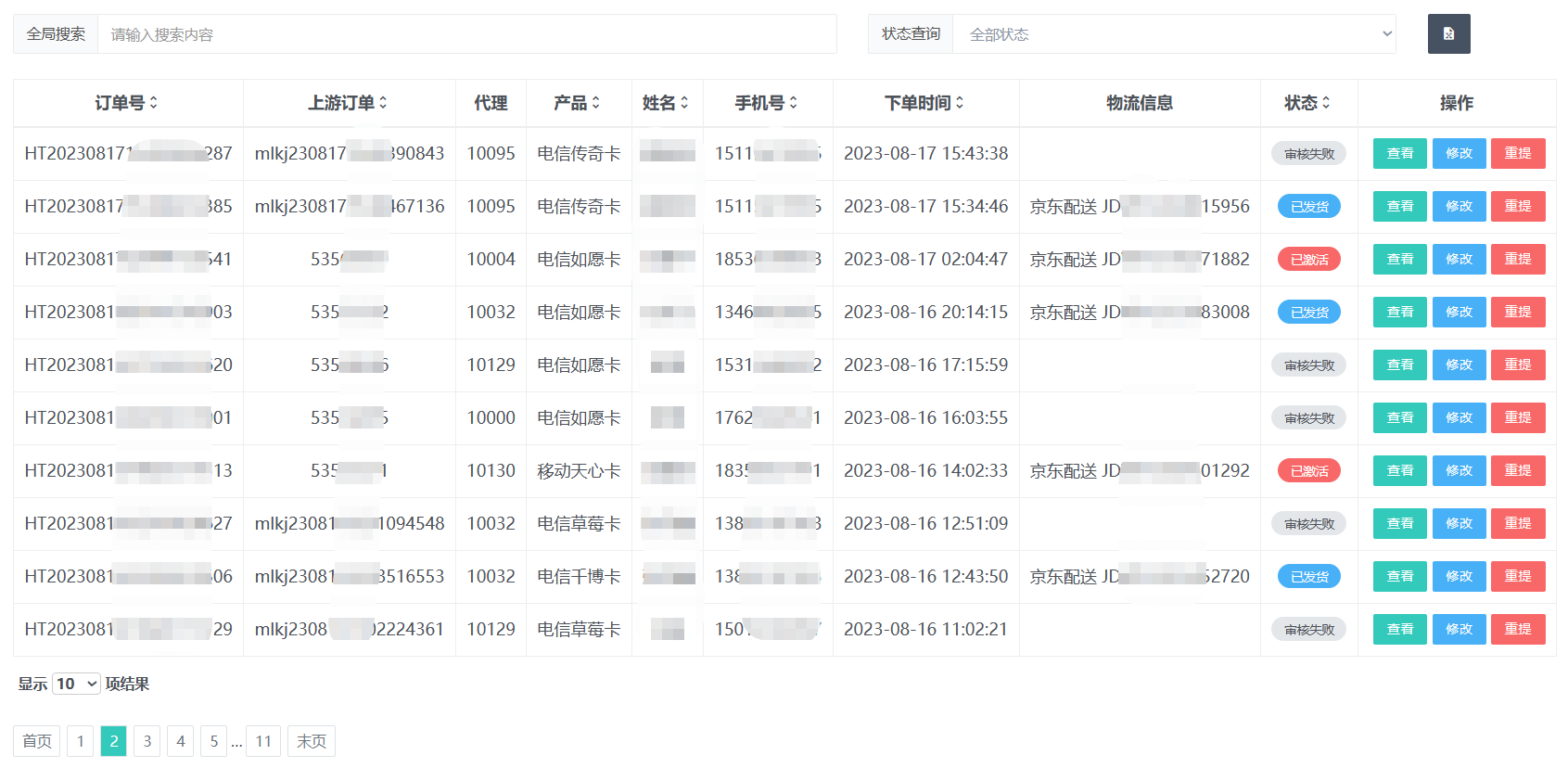Viewport: 1568px width, 768px height.
Task: Click 查看 for order at 11:02:21
Action: [x=1400, y=629]
